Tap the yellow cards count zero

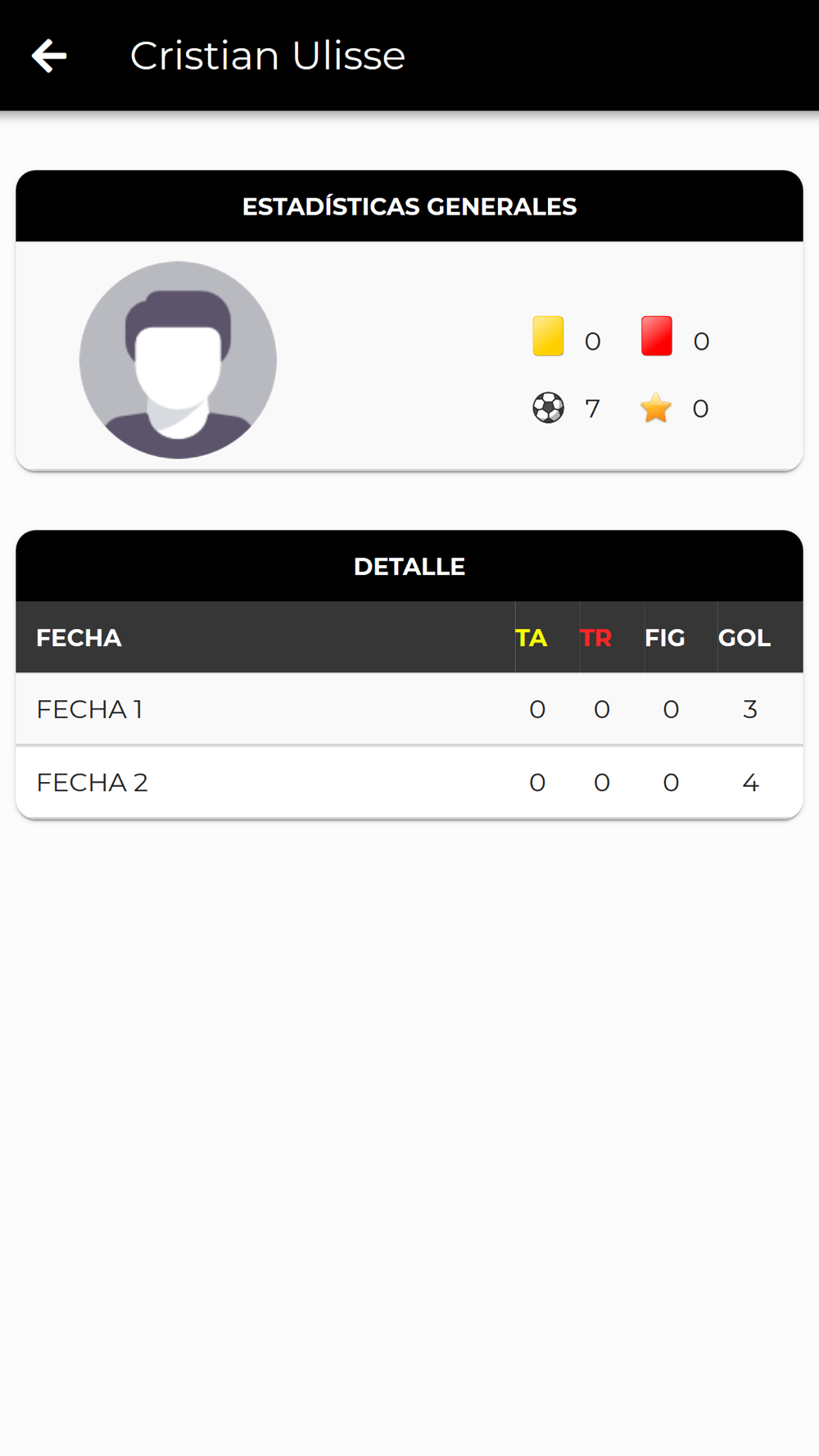[x=593, y=341]
